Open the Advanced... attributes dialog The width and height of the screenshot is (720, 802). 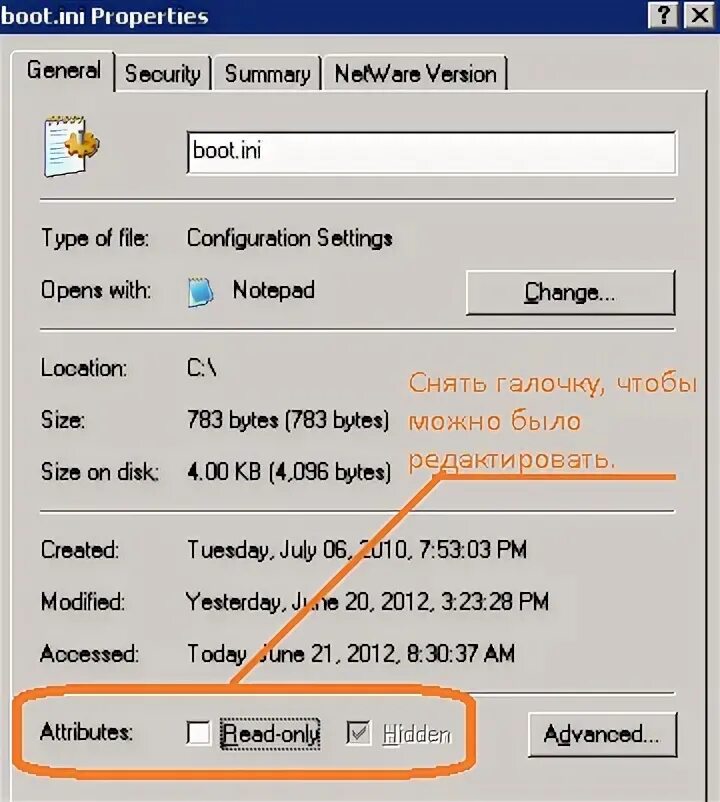point(602,734)
